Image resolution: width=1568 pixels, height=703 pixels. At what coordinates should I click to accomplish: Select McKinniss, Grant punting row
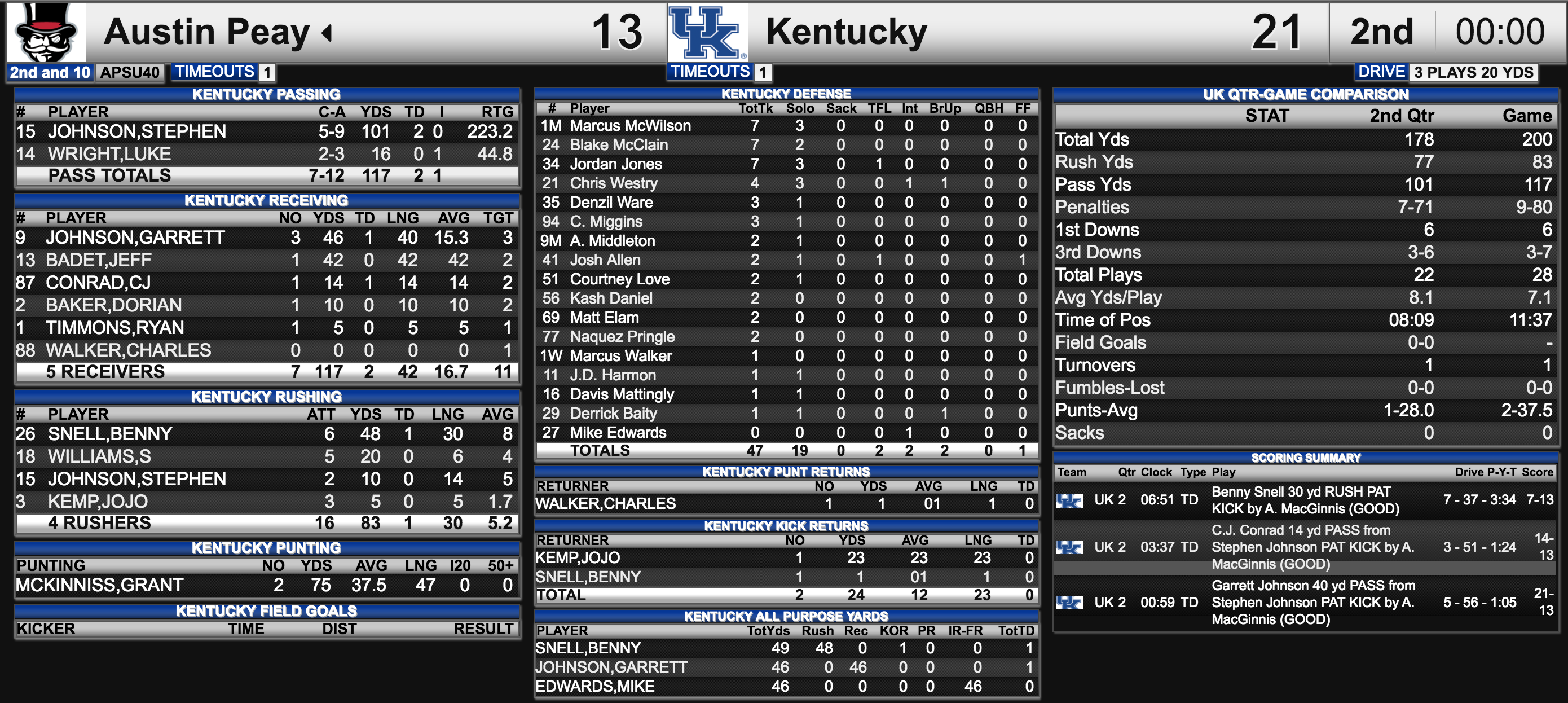tap(267, 585)
